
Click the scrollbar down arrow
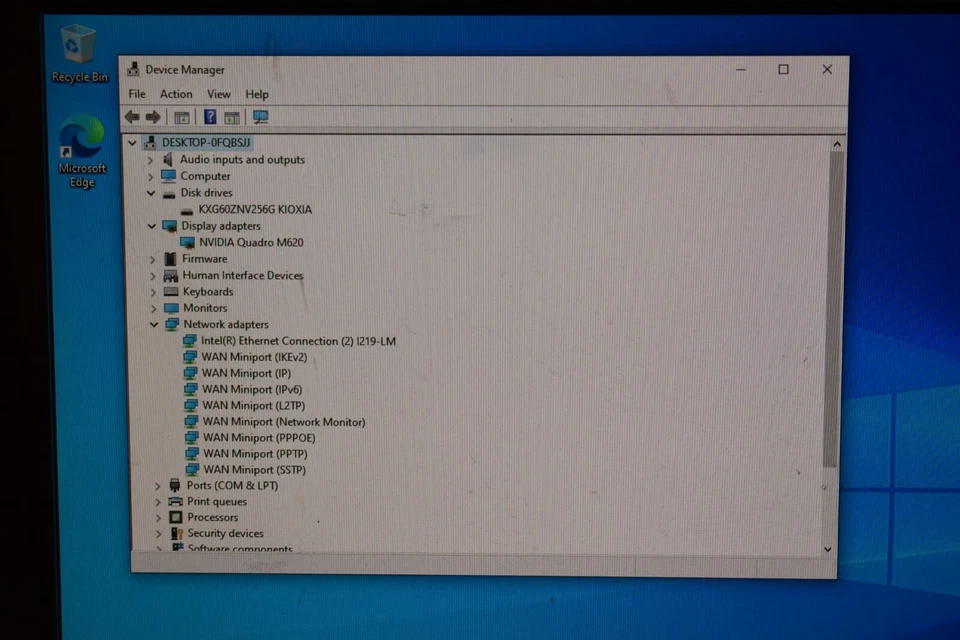(x=828, y=549)
